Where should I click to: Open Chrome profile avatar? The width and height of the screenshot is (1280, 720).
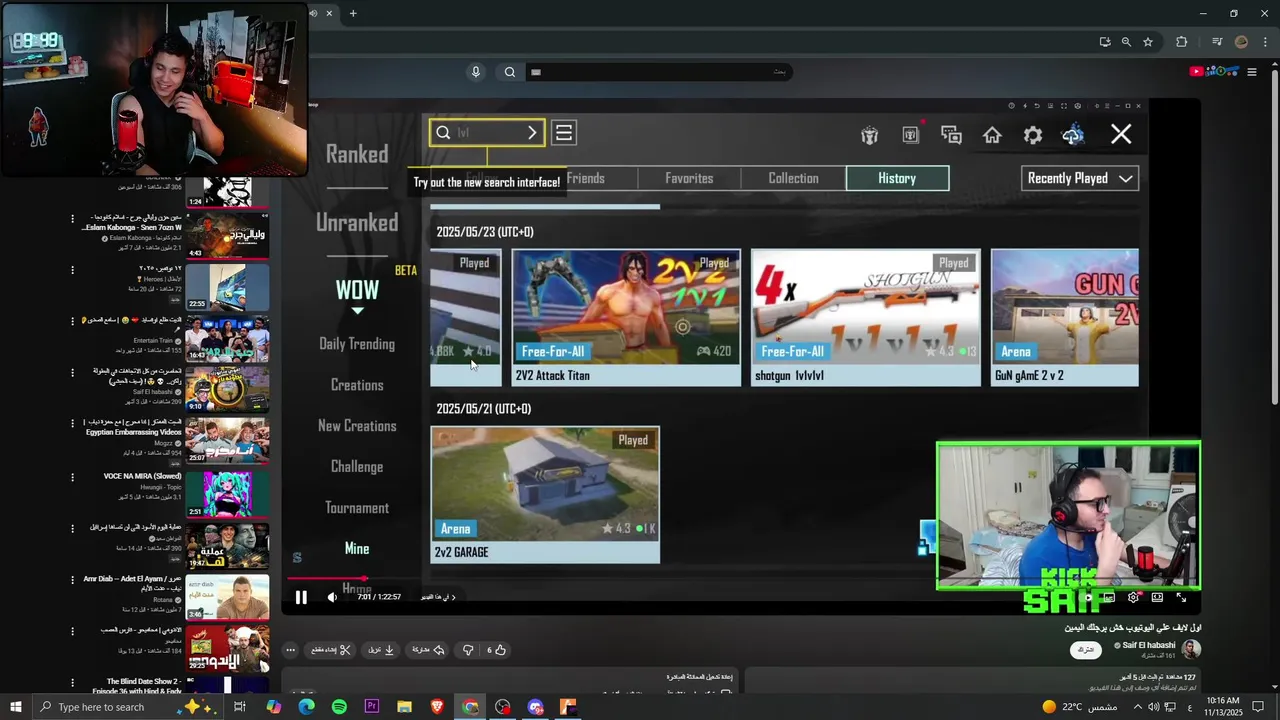point(1242,42)
